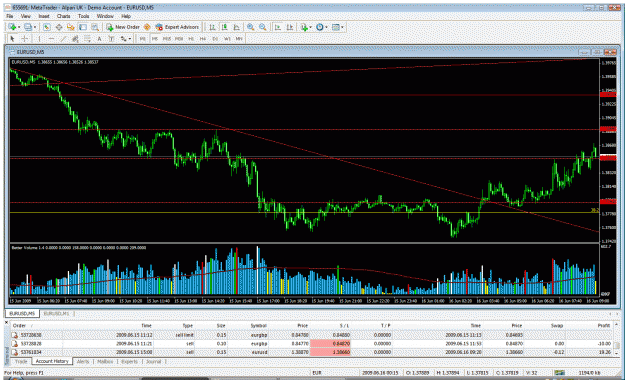Toggle the M1 timeframe button

pos(142,39)
